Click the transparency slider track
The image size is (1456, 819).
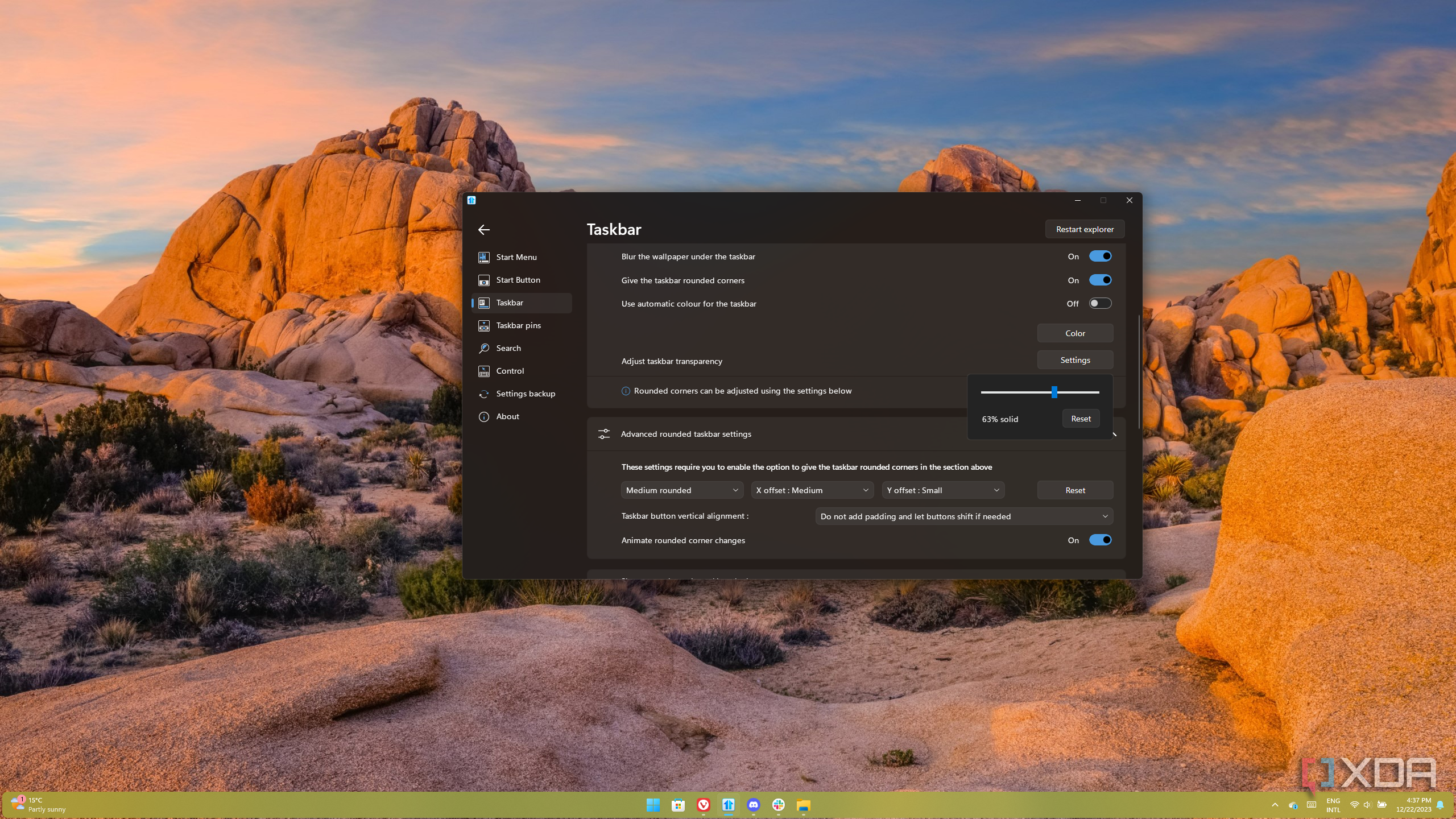[1040, 392]
